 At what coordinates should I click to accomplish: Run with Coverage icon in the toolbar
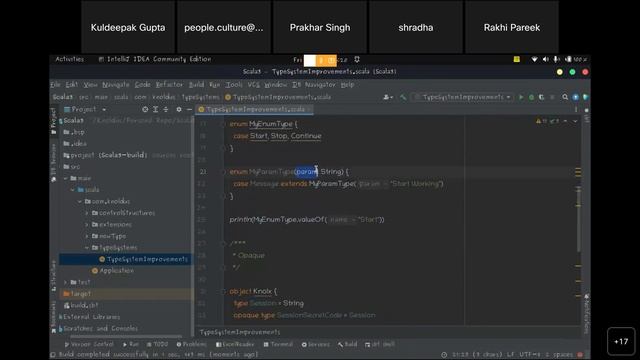pyautogui.click(x=541, y=97)
